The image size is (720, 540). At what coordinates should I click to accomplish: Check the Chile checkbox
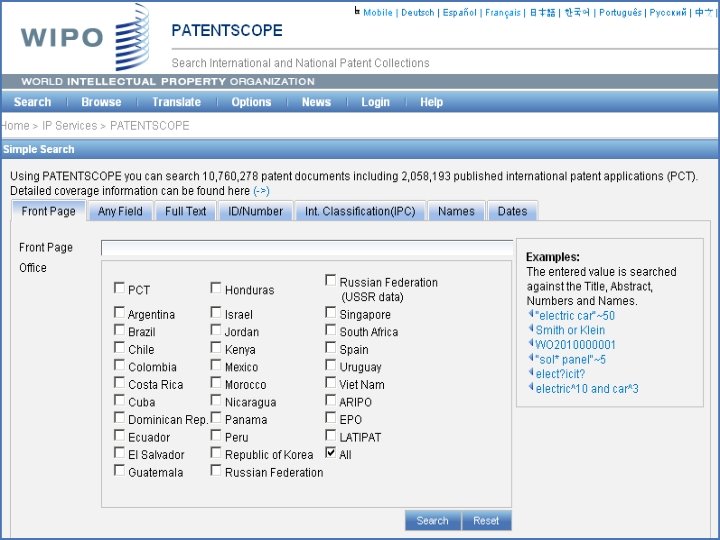coord(119,348)
